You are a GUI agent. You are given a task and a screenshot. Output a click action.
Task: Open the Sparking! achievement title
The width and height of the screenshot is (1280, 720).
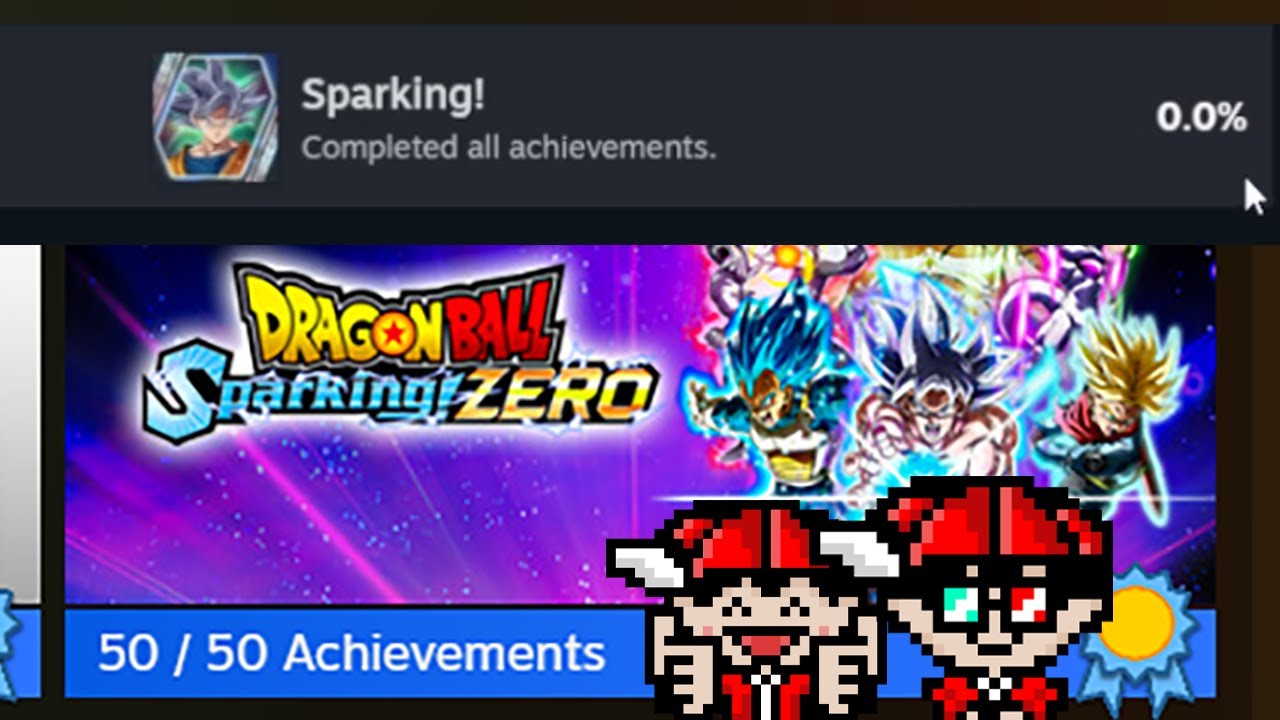[393, 95]
